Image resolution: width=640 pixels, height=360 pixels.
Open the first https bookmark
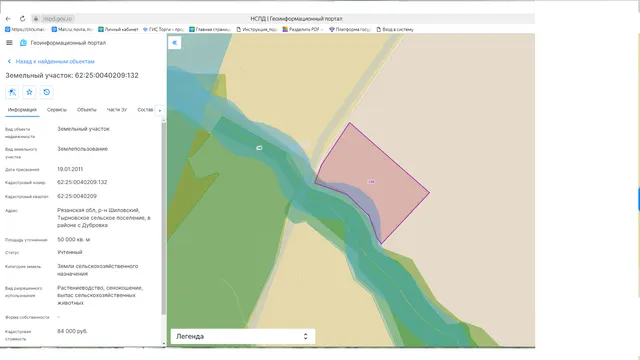tap(26, 29)
